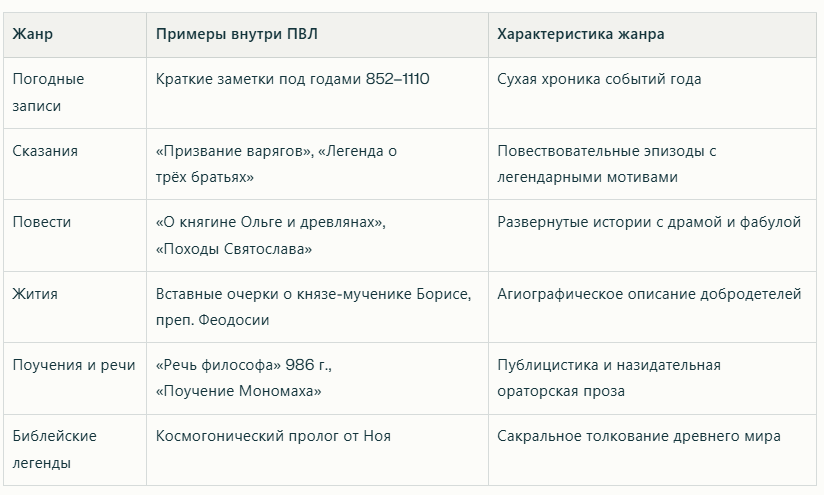This screenshot has width=824, height=495.
Task: Click the «О княгине Ольге и древлянах» cell
Action: click(270, 235)
